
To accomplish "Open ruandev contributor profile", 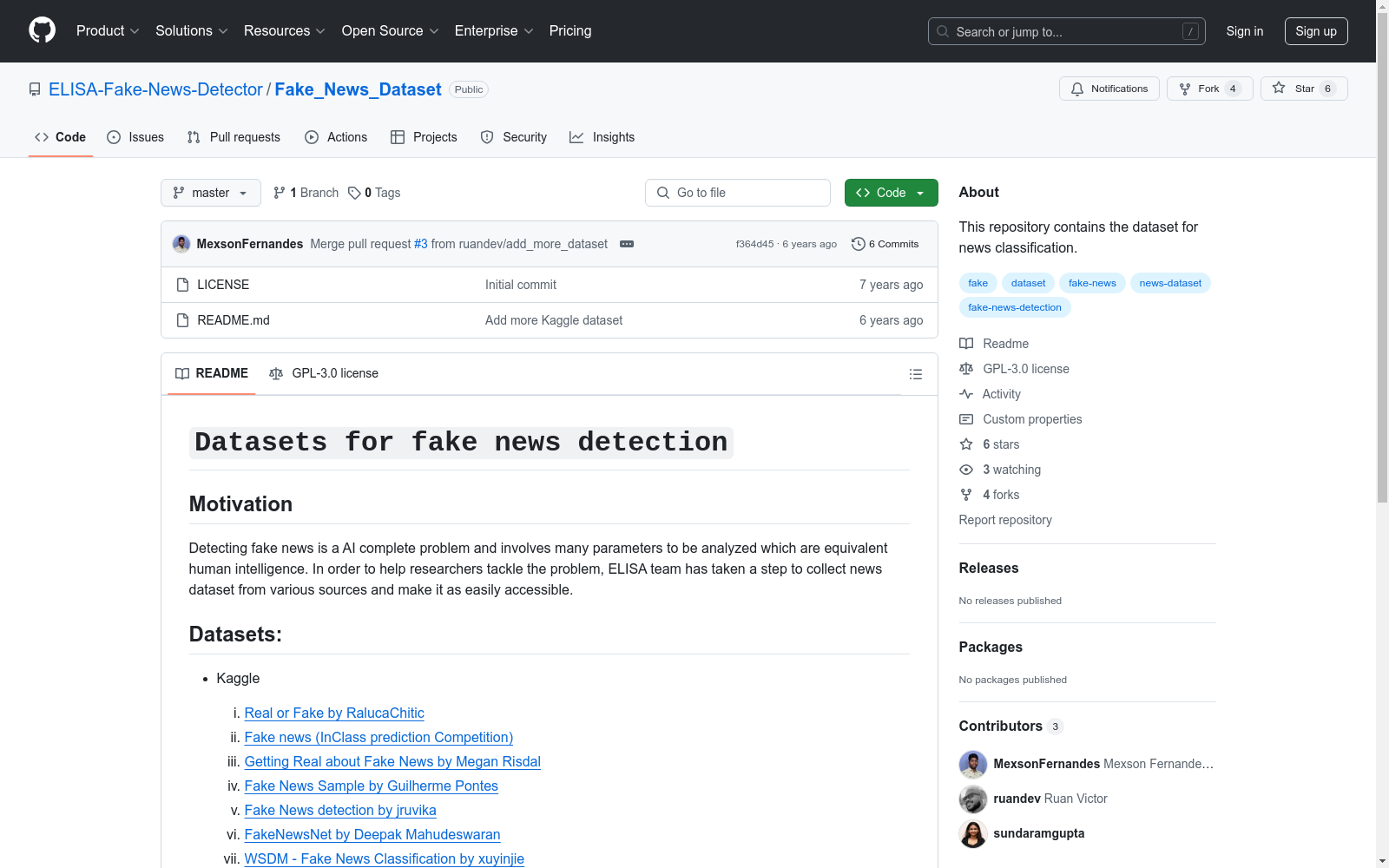I will click(x=1017, y=799).
